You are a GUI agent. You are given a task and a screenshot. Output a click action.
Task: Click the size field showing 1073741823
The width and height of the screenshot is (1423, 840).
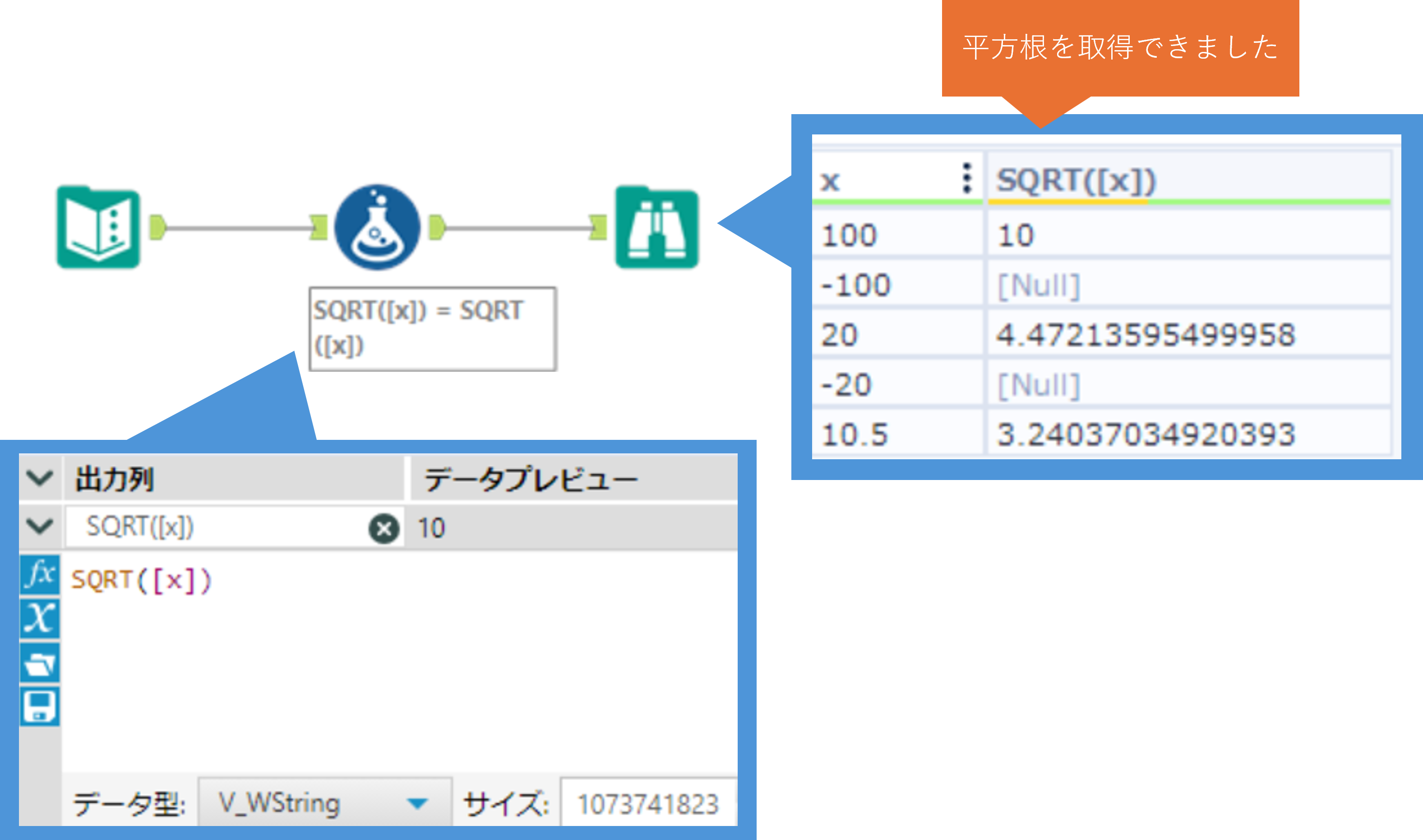[x=647, y=804]
